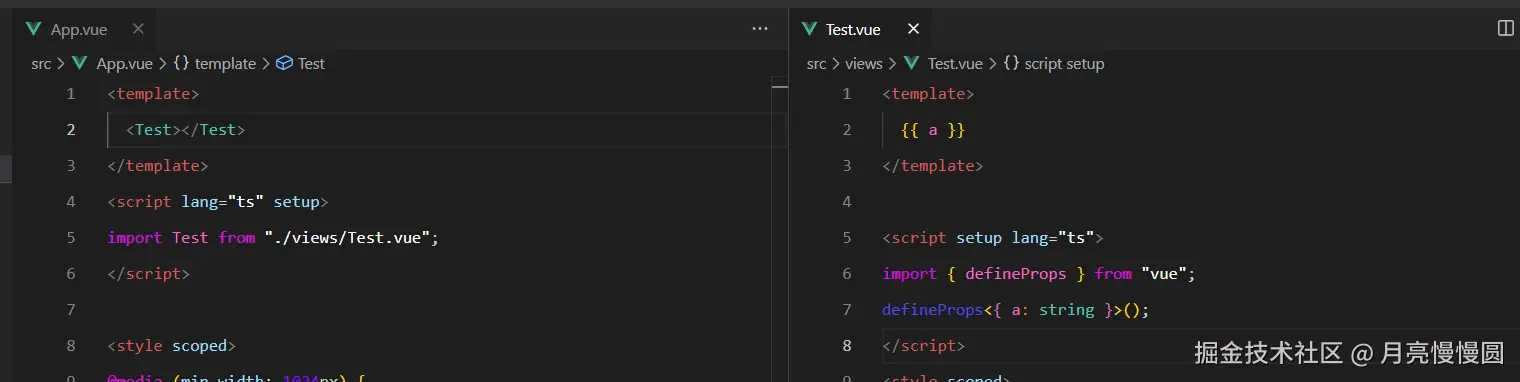Click '<style scoped>' line in App.vue
The image size is (1520, 382).
pos(172,345)
